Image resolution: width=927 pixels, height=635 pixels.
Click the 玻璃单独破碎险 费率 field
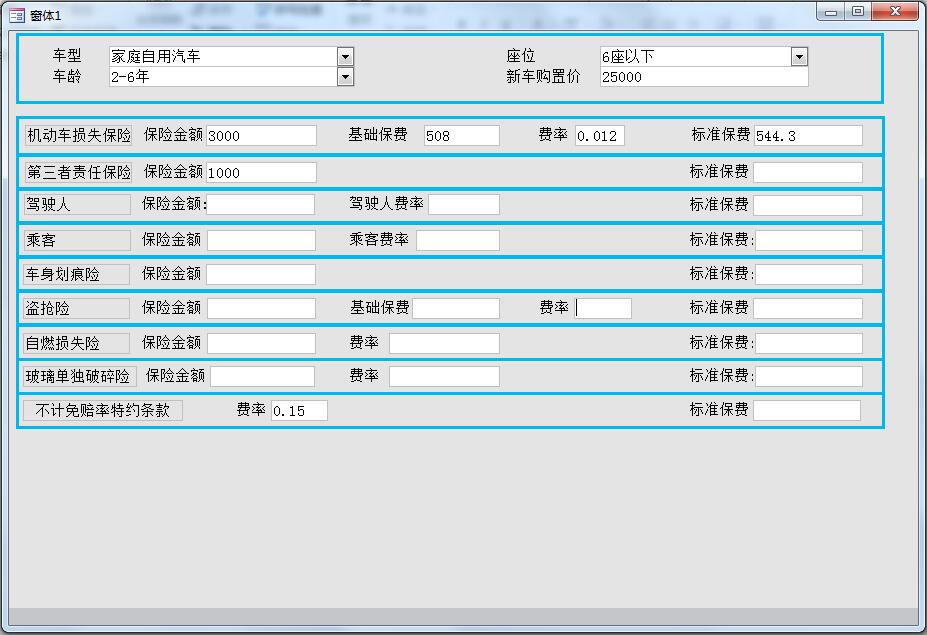(444, 377)
